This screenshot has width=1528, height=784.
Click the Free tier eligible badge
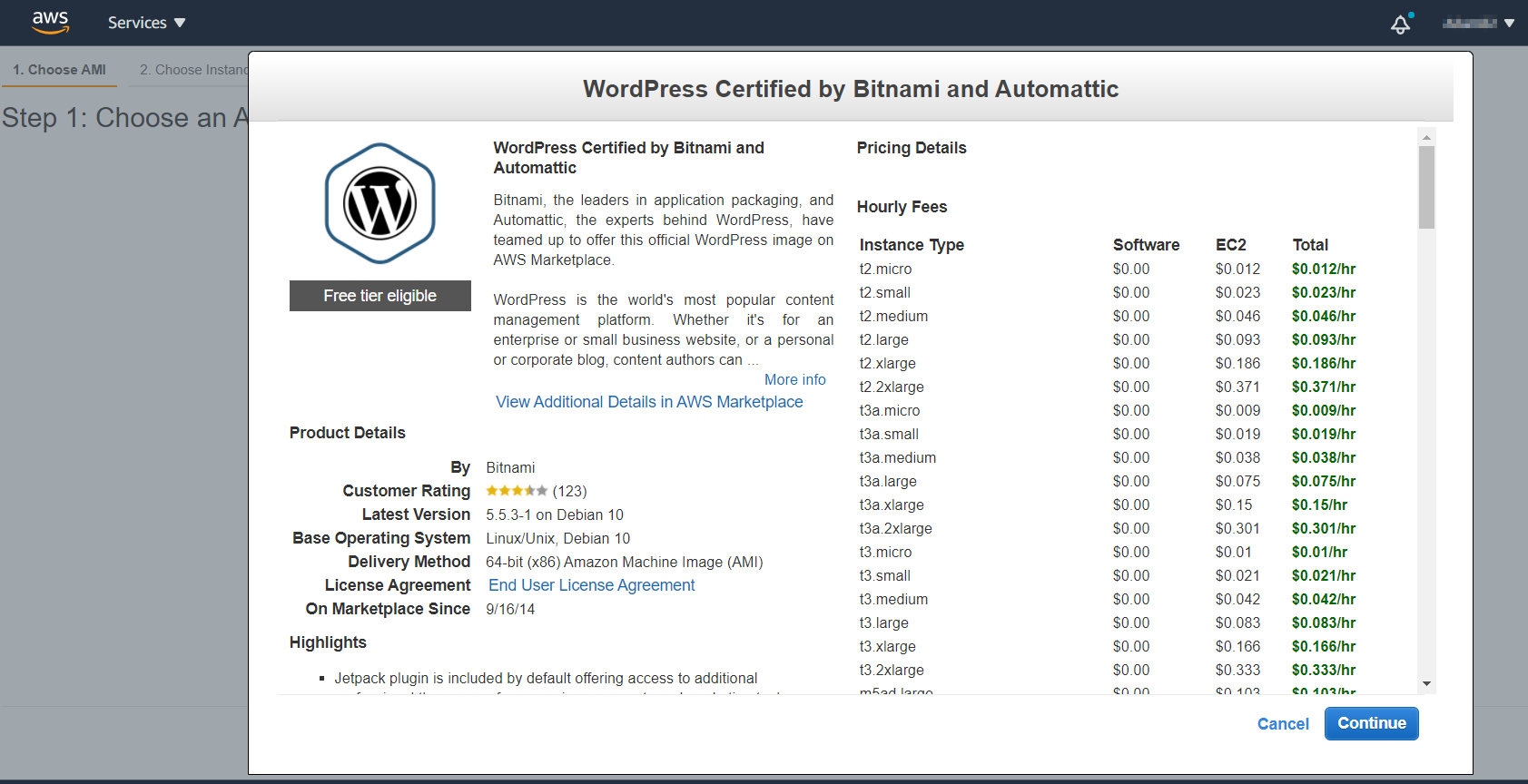coord(380,296)
